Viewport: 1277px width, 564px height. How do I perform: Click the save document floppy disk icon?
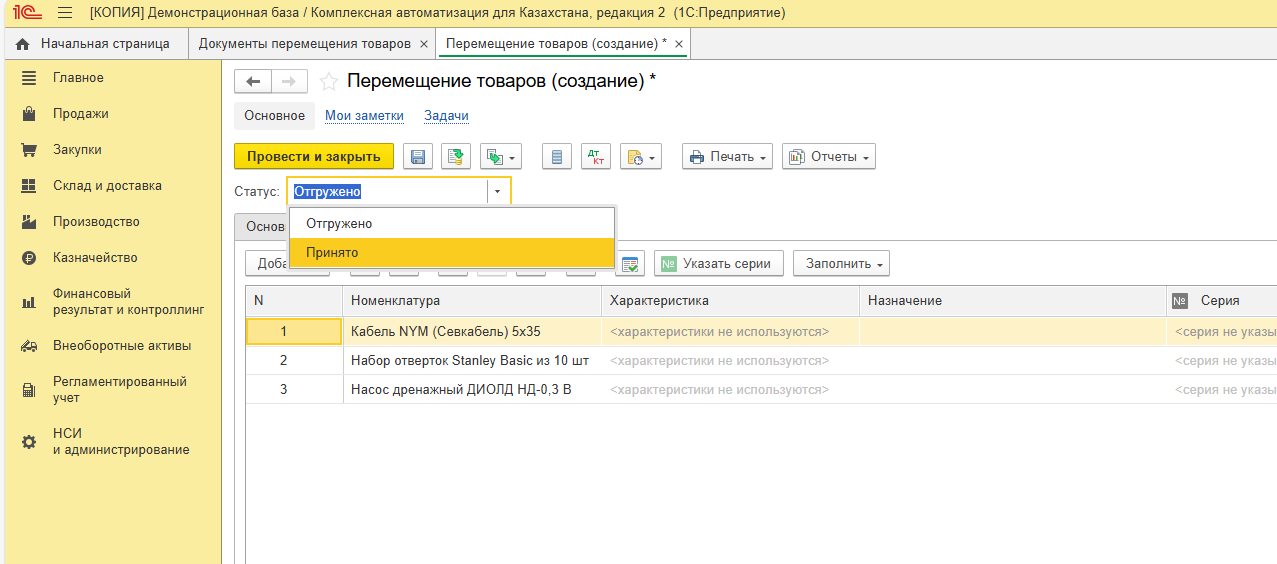[418, 157]
